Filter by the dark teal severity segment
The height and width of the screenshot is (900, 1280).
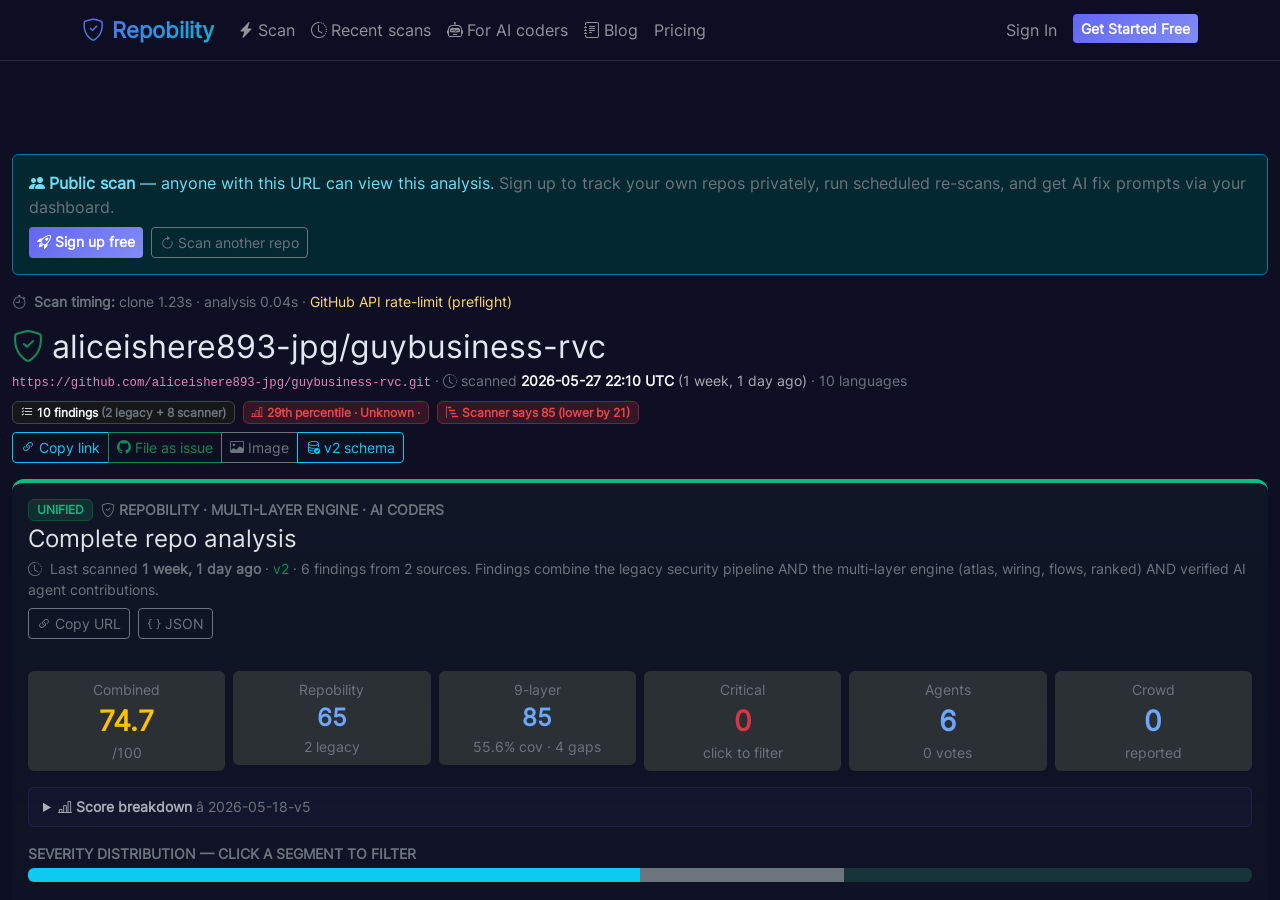pos(1048,875)
